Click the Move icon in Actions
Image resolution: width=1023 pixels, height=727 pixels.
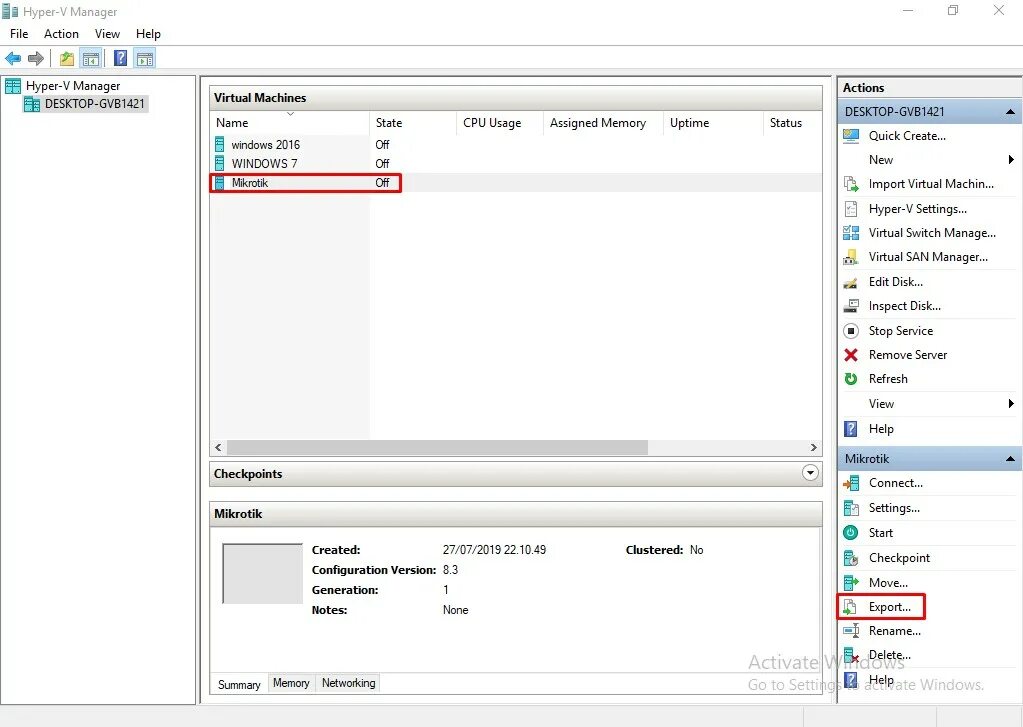pos(851,583)
